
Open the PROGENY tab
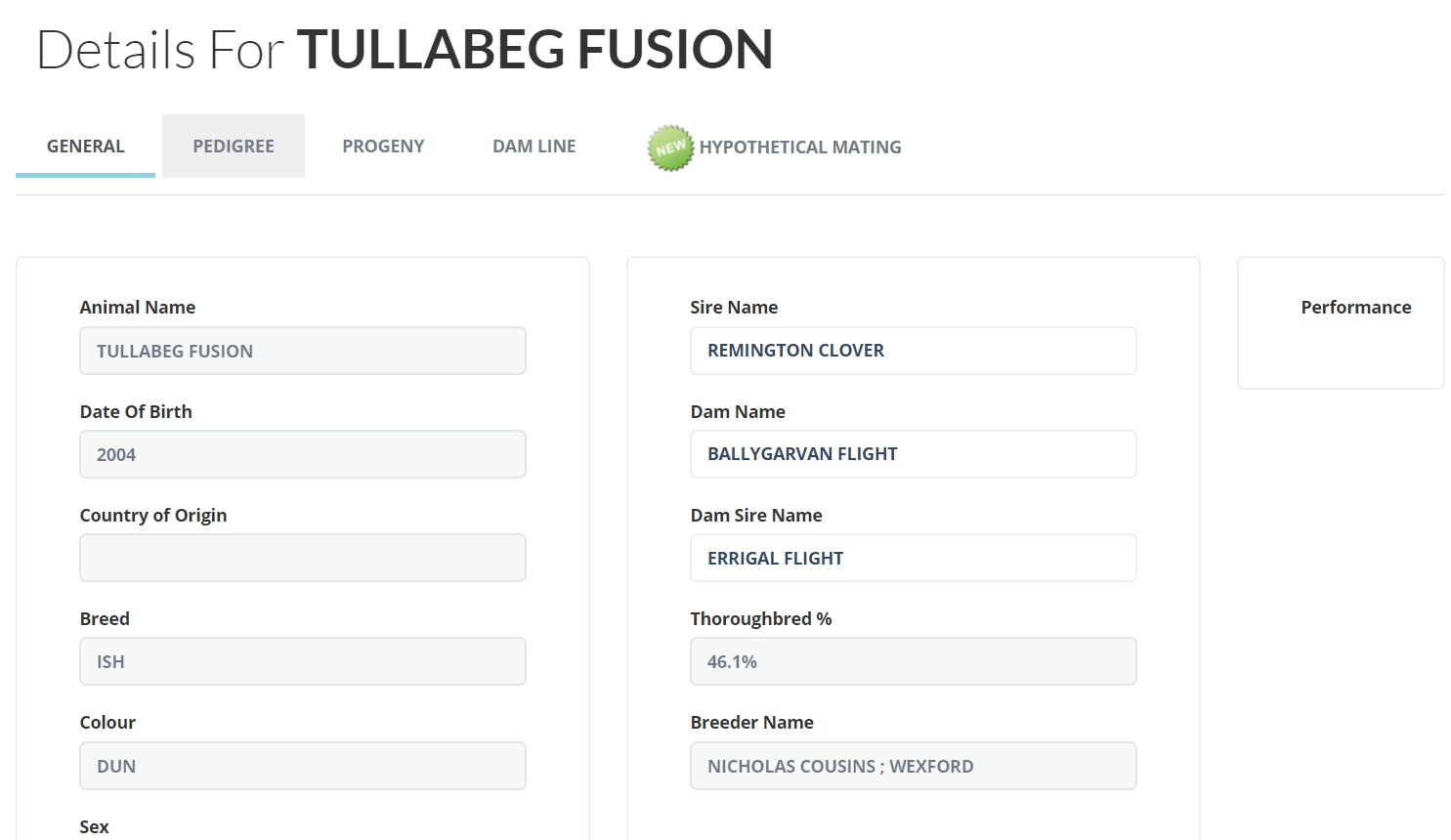pyautogui.click(x=383, y=147)
